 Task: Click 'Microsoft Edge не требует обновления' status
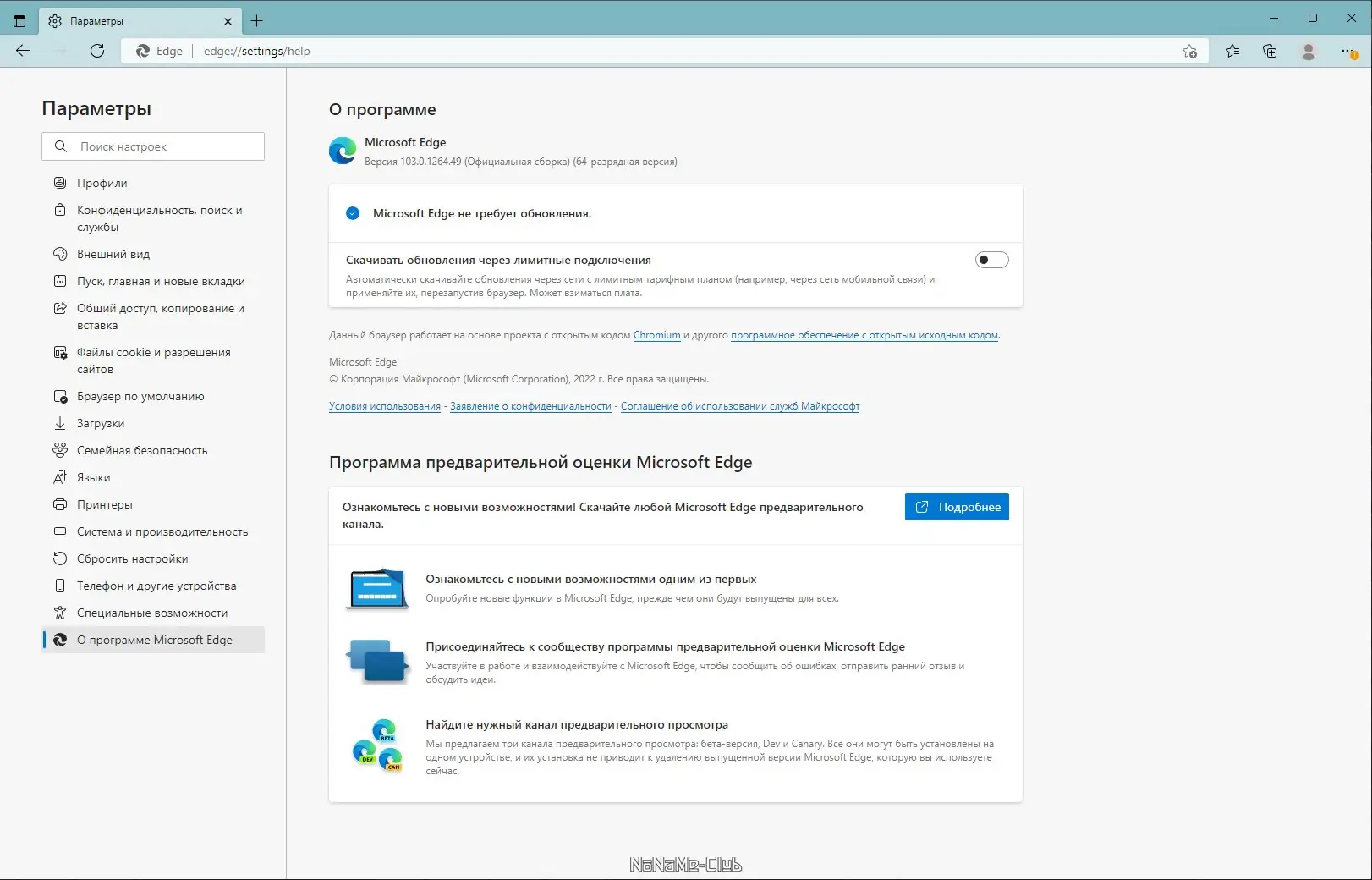click(482, 213)
